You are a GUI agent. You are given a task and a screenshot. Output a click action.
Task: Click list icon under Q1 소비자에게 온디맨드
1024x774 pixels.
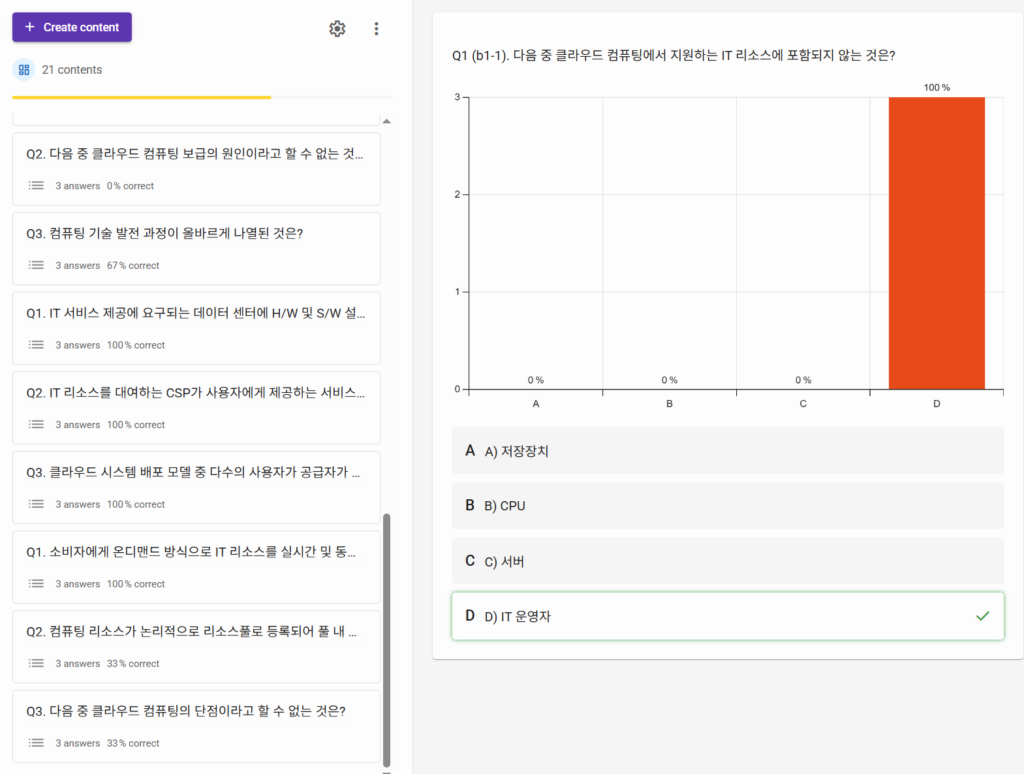click(x=36, y=584)
